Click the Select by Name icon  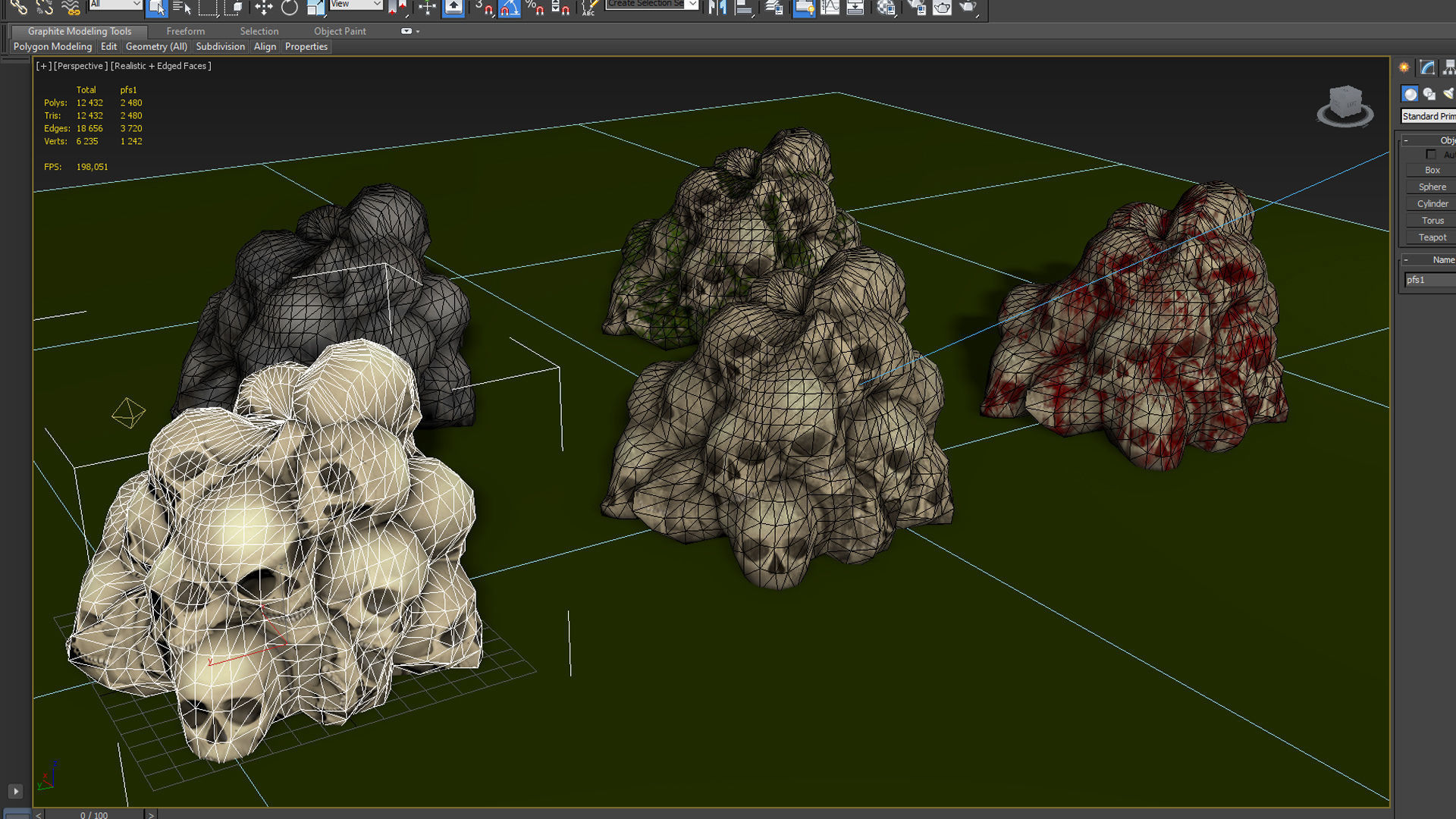point(182,8)
